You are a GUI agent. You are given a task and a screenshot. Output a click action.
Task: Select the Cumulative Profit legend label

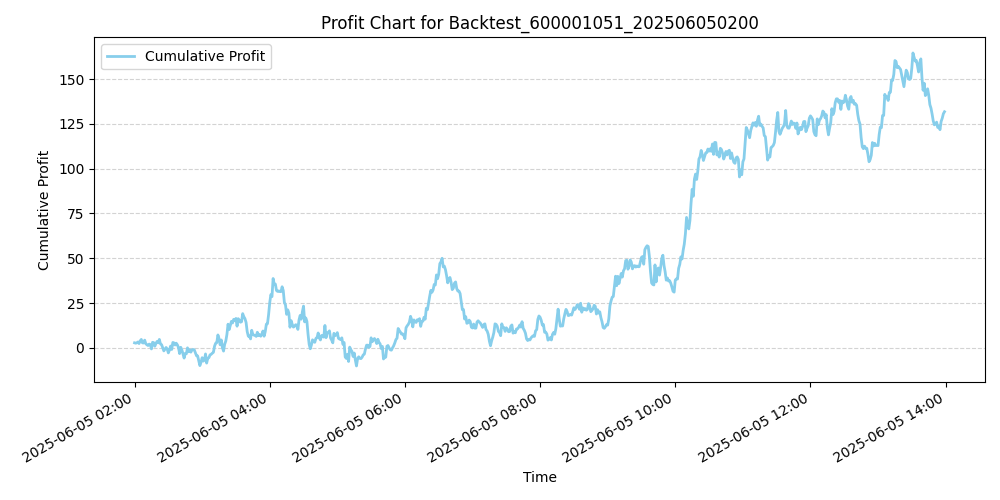click(204, 57)
